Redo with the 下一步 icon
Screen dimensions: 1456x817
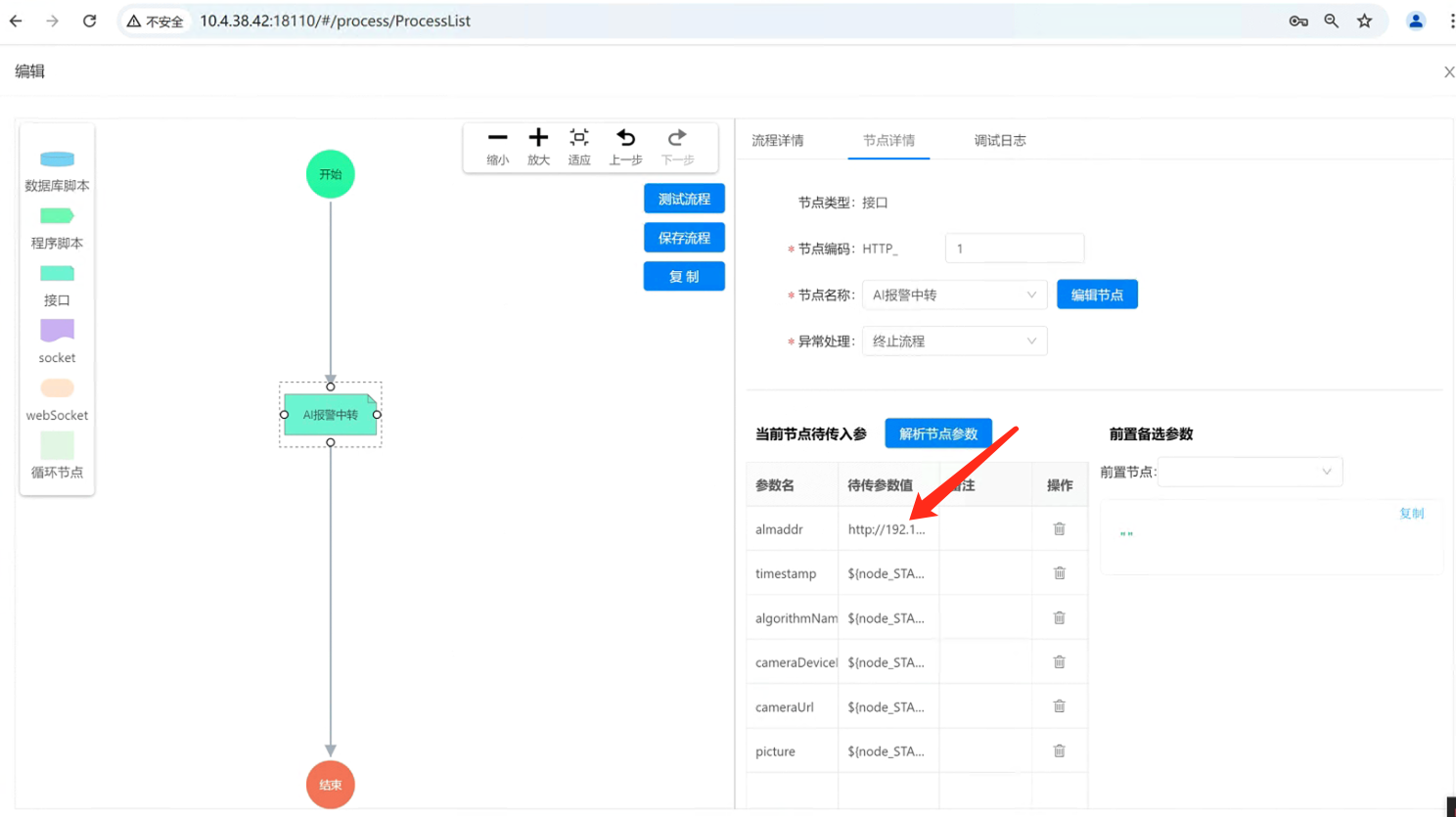677,138
